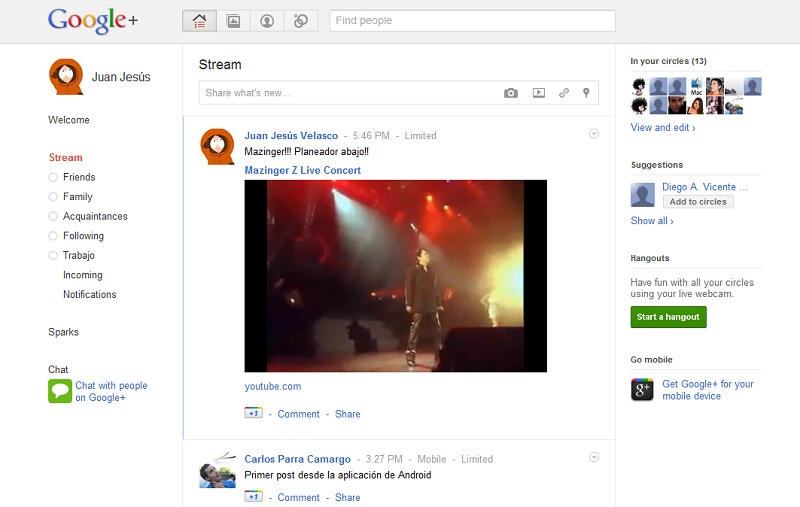800x507 pixels.
Task: Open Mazinger Z Live Concert link
Action: click(303, 170)
